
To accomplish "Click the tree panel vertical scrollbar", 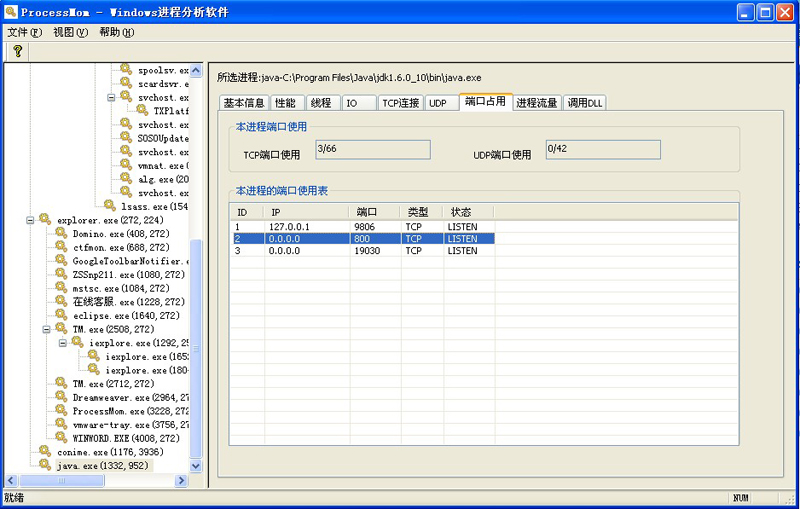I will (x=196, y=350).
